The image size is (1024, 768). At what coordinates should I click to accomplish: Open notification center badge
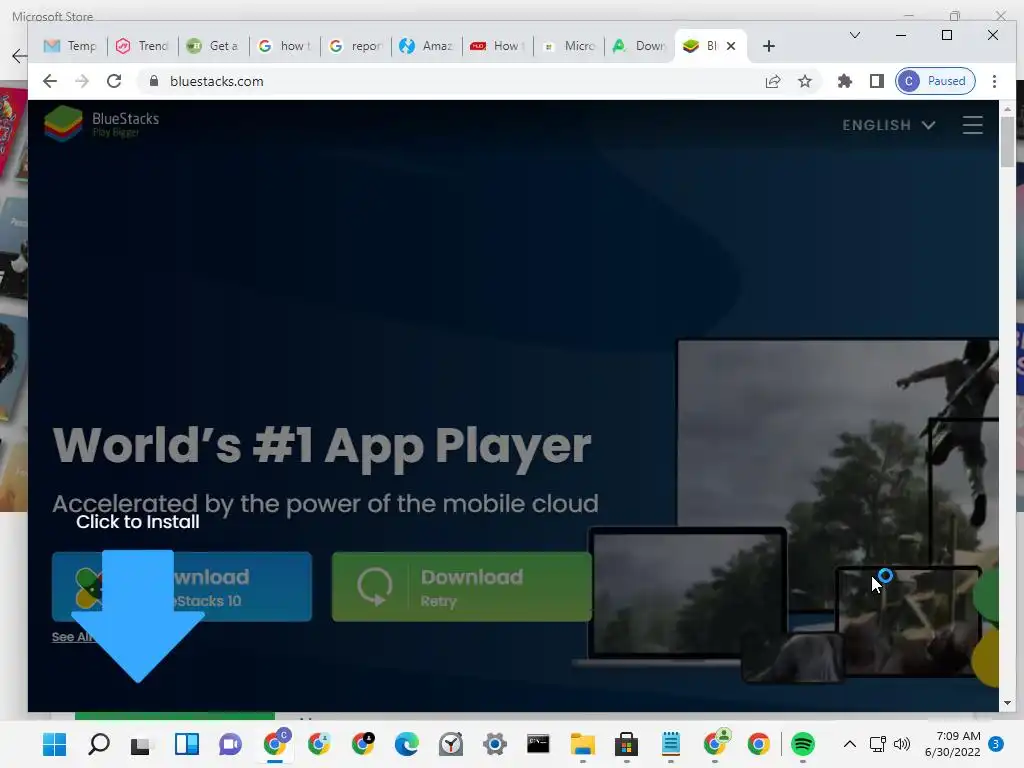click(996, 744)
